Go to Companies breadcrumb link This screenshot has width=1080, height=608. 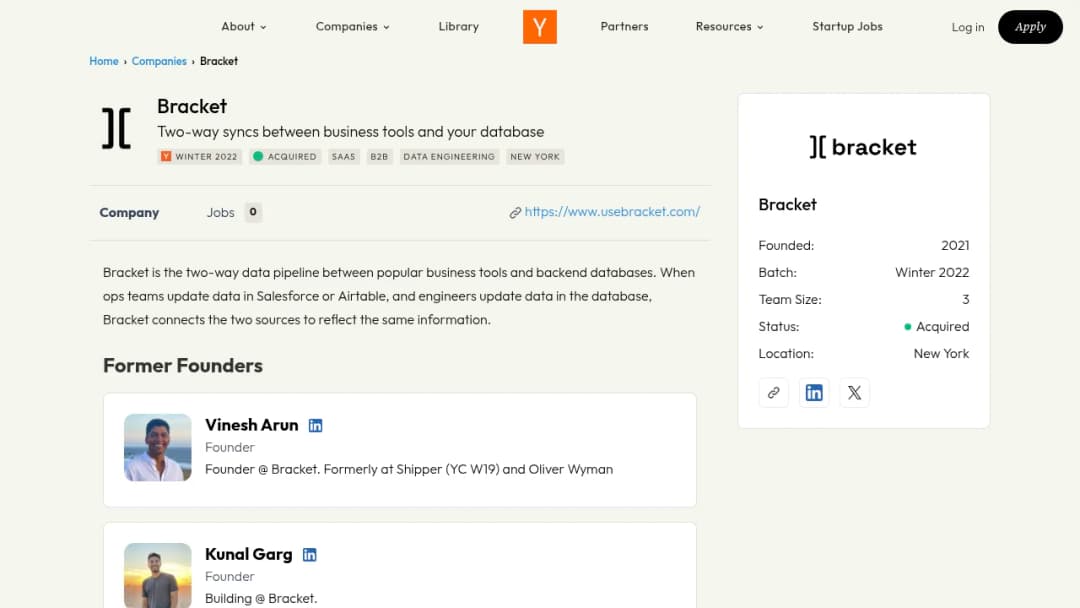[x=159, y=61]
